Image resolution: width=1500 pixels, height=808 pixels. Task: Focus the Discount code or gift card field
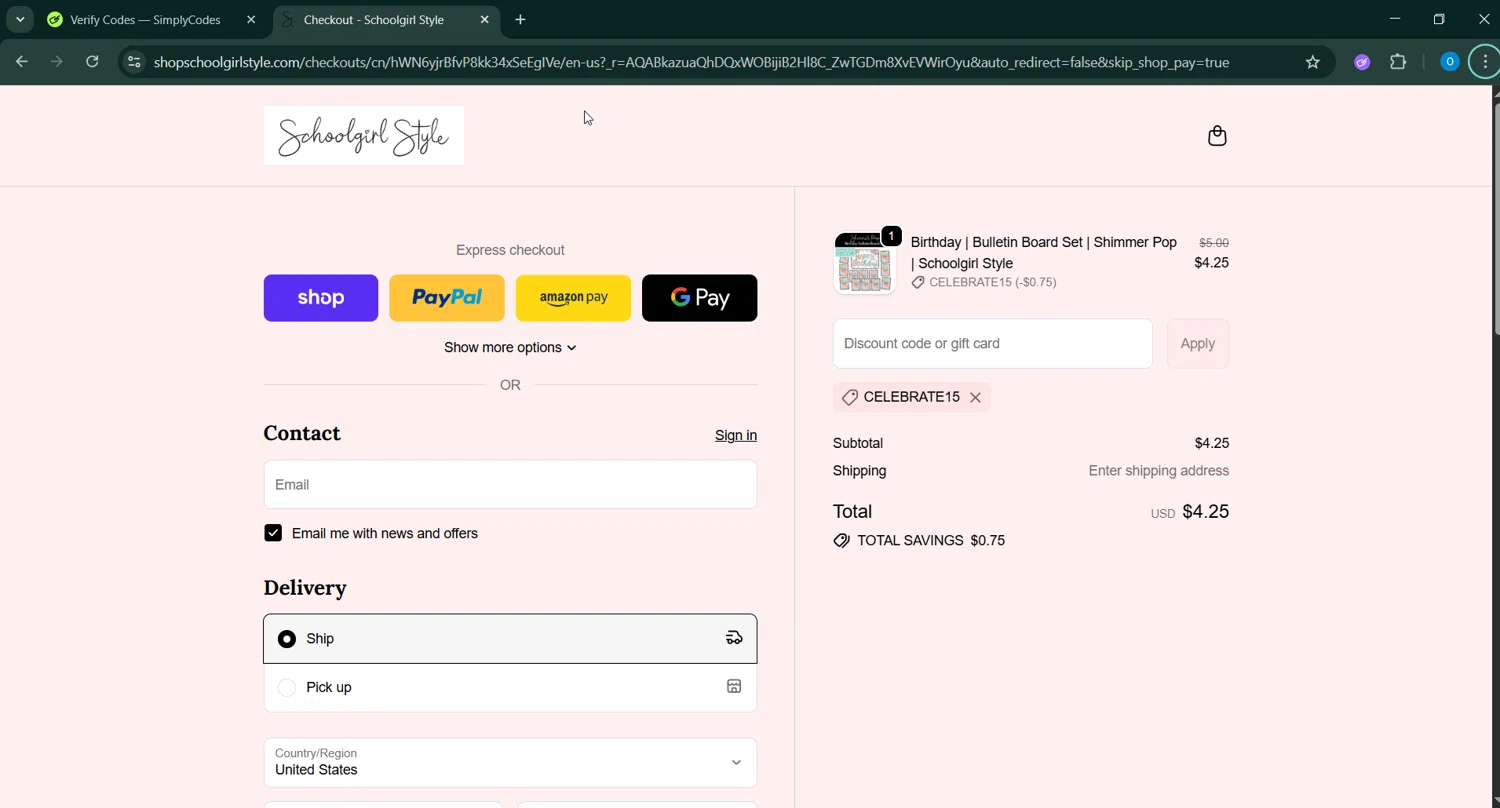[x=993, y=343]
